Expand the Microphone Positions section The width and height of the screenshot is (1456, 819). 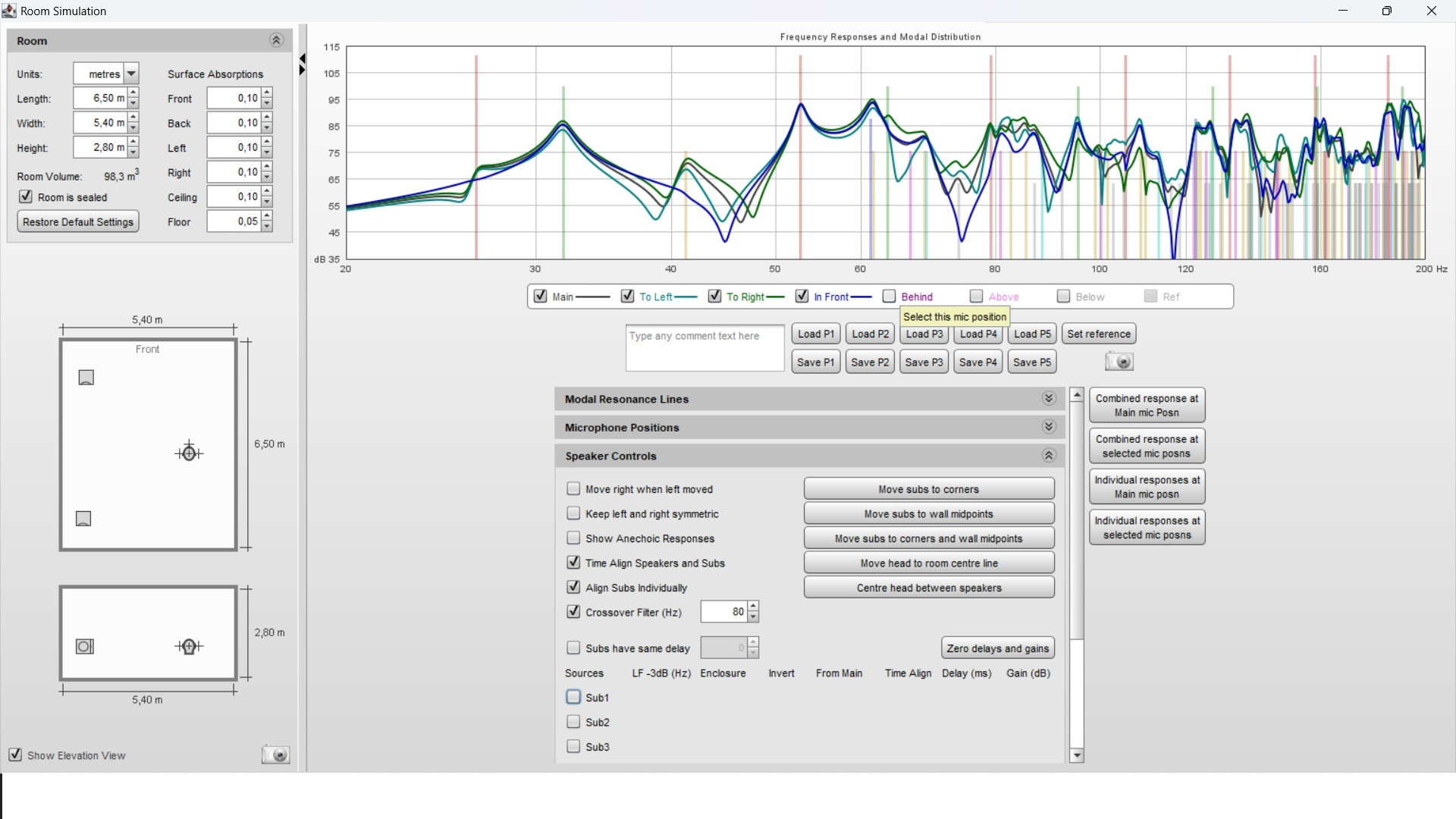tap(1048, 427)
